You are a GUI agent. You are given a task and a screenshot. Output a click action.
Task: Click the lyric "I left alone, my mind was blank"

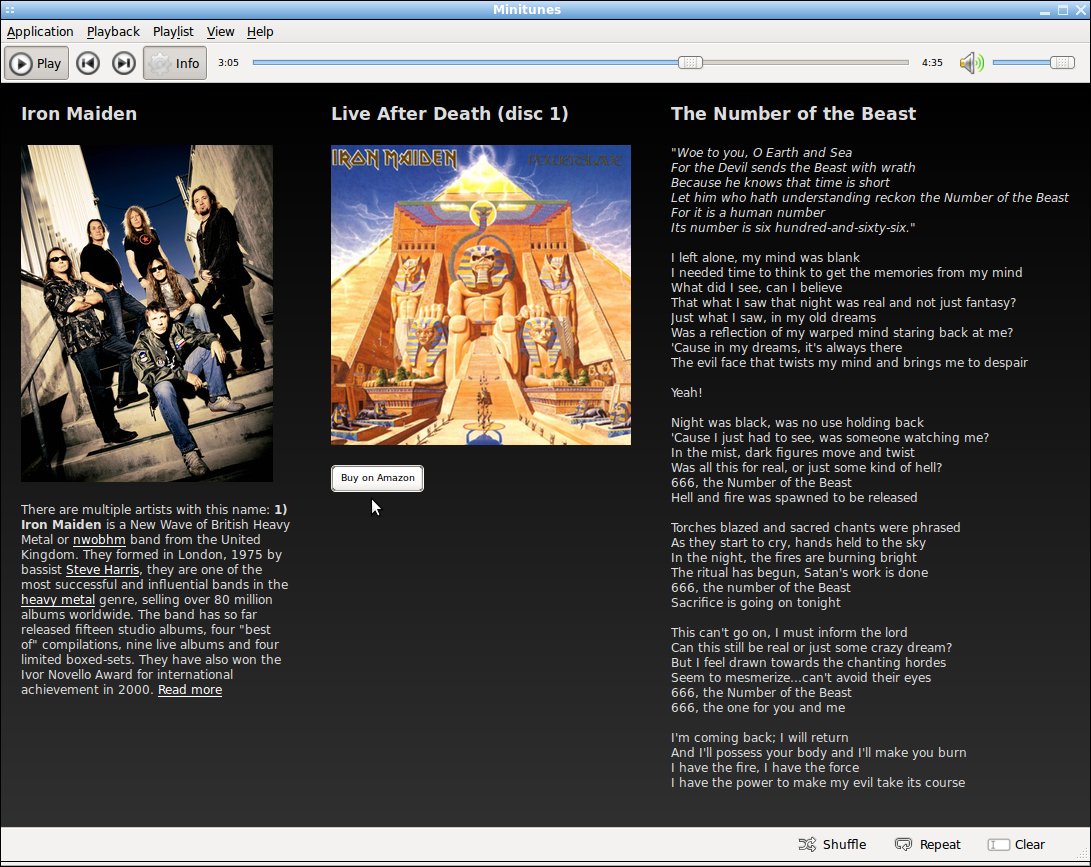pyautogui.click(x=765, y=258)
